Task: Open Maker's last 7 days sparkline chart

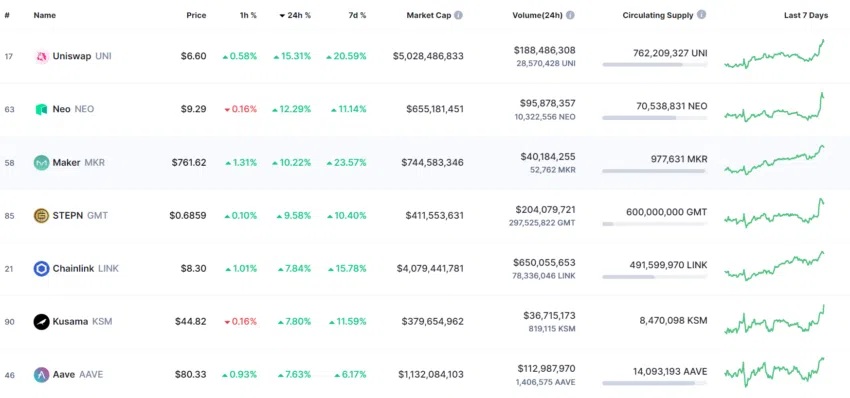Action: click(x=775, y=160)
